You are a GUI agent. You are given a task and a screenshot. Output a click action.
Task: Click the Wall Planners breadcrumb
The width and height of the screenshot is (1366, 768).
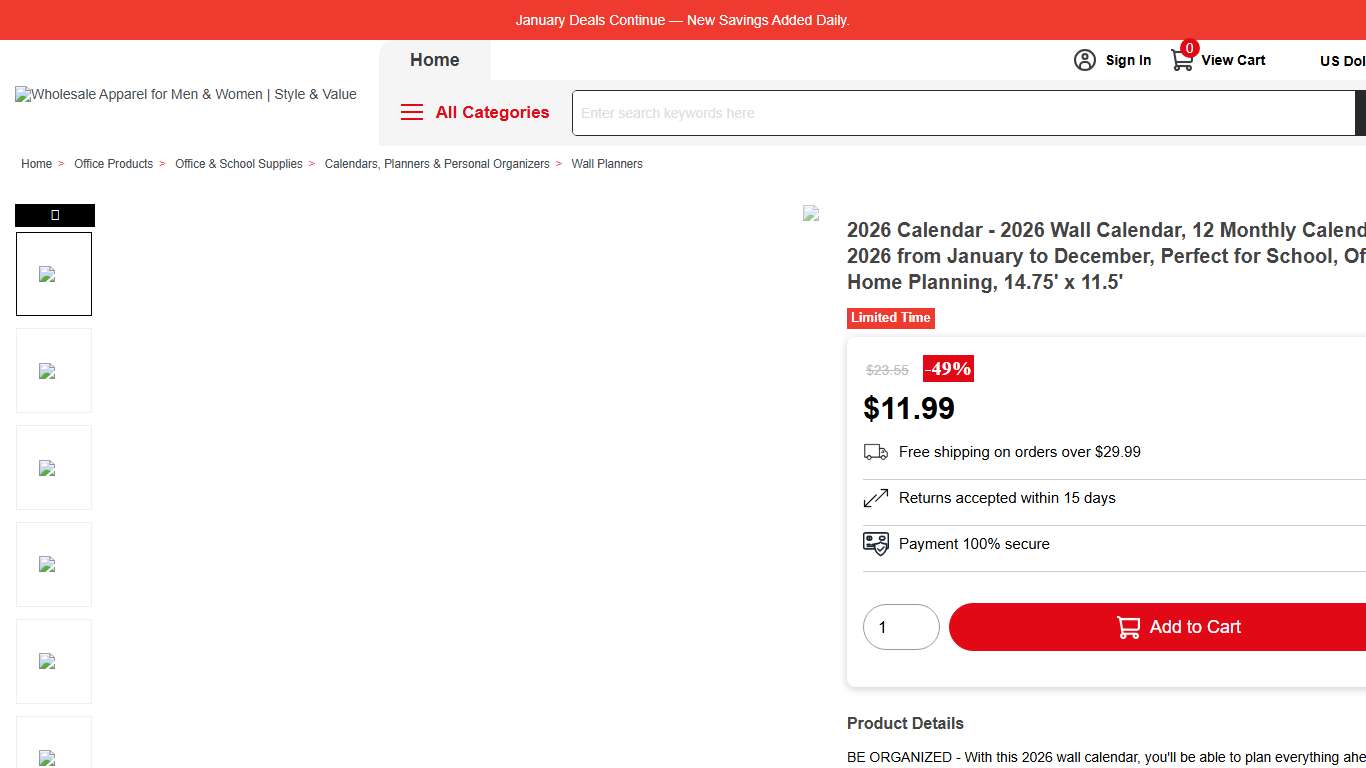click(607, 164)
